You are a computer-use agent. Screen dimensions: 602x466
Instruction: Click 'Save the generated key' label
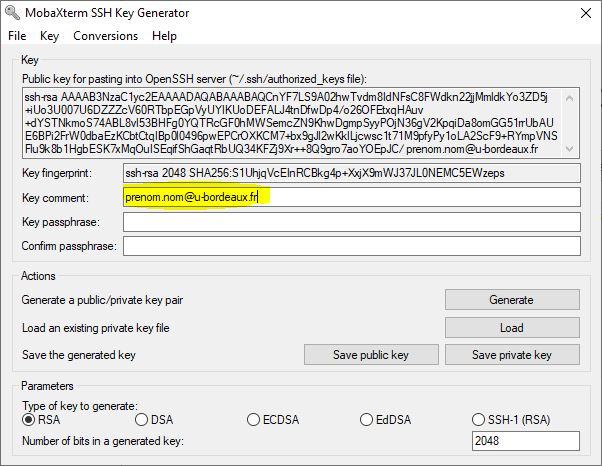point(79,355)
